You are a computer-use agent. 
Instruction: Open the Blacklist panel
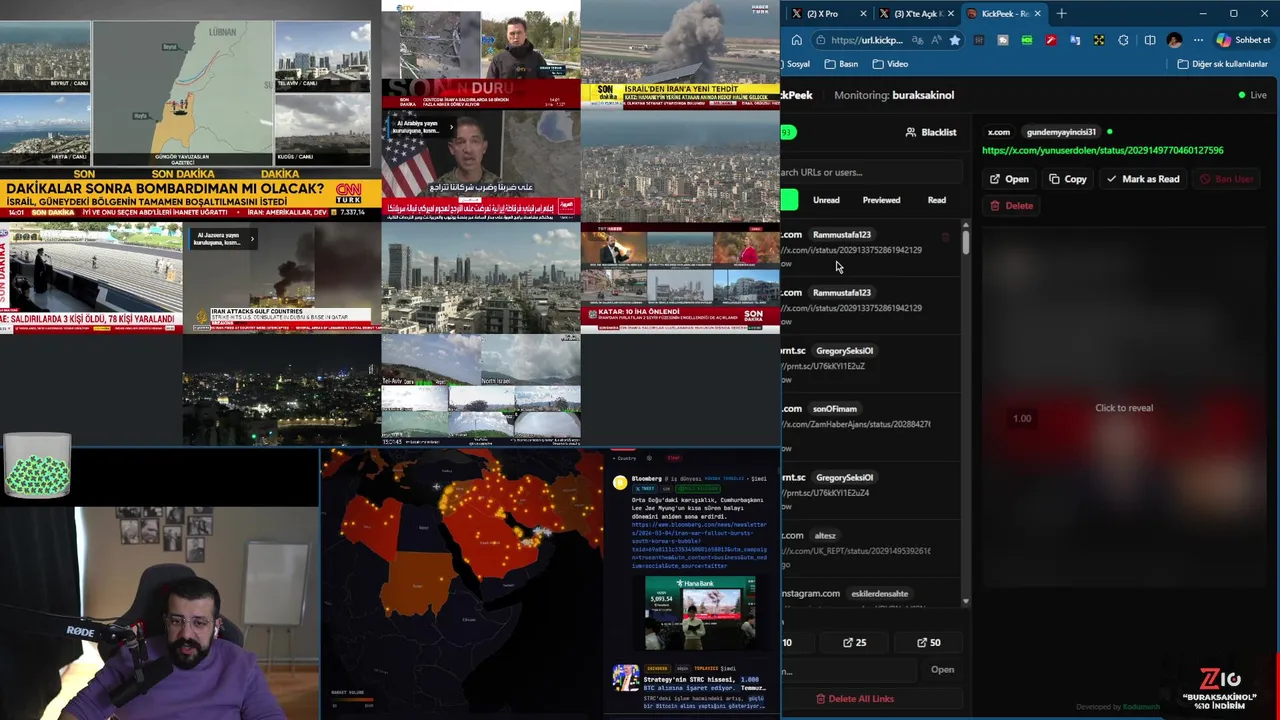pos(930,132)
